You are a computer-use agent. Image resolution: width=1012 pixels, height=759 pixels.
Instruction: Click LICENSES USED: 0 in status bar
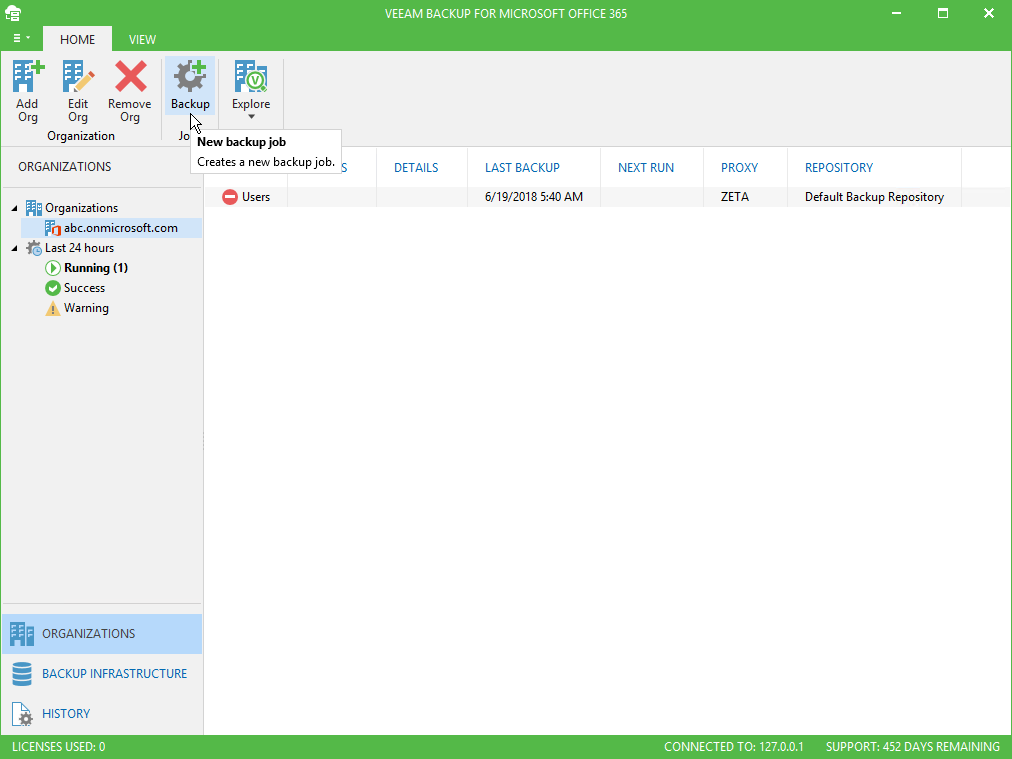click(58, 747)
